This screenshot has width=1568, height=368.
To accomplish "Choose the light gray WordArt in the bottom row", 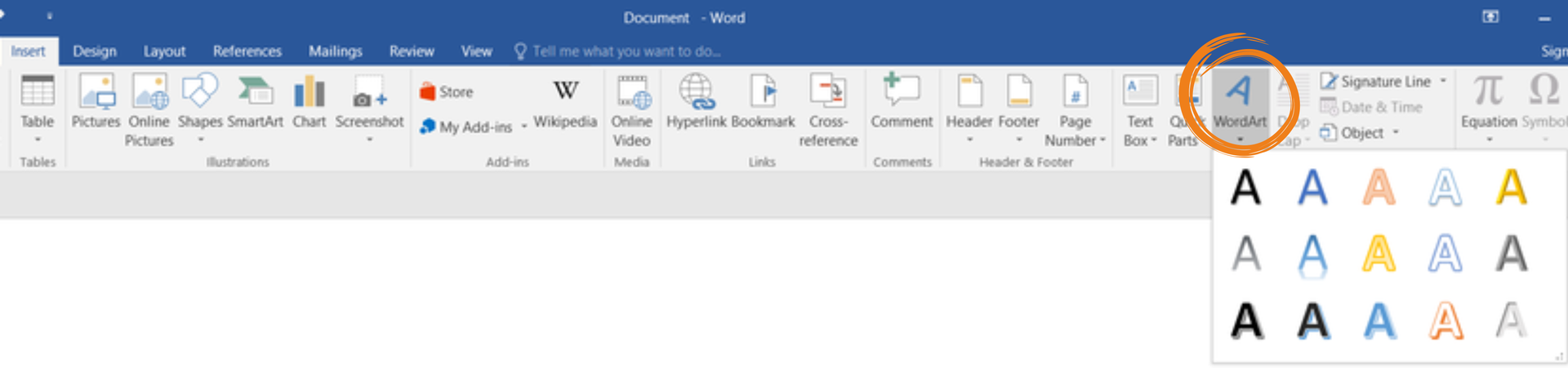I will pyautogui.click(x=1511, y=321).
